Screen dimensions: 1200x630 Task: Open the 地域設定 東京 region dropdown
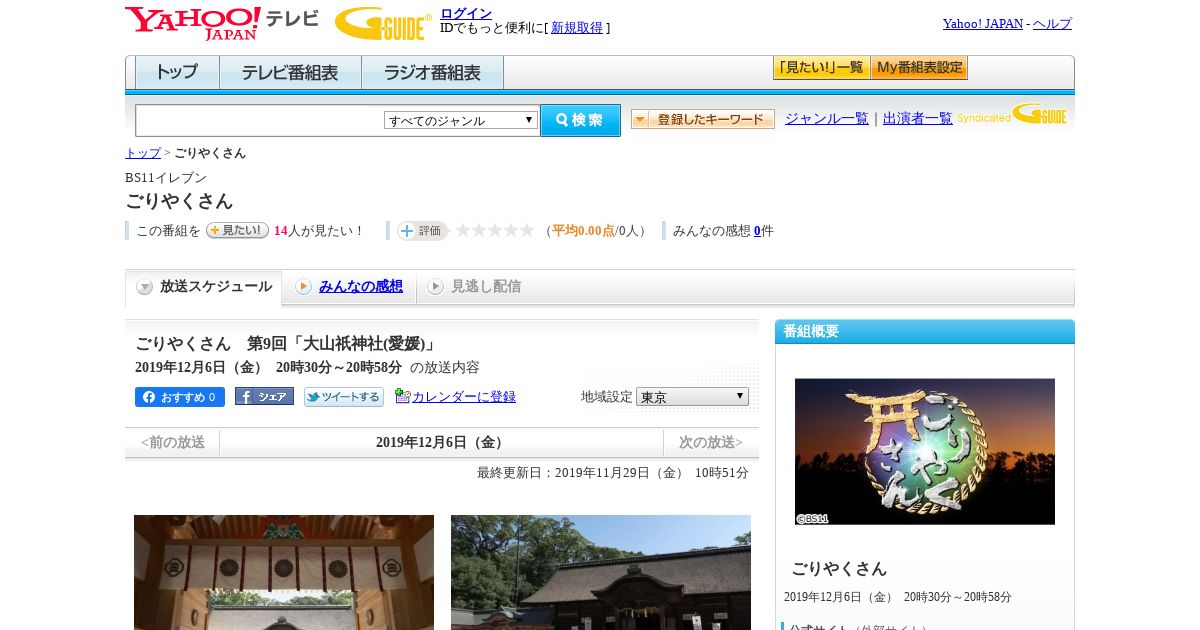[x=692, y=397]
